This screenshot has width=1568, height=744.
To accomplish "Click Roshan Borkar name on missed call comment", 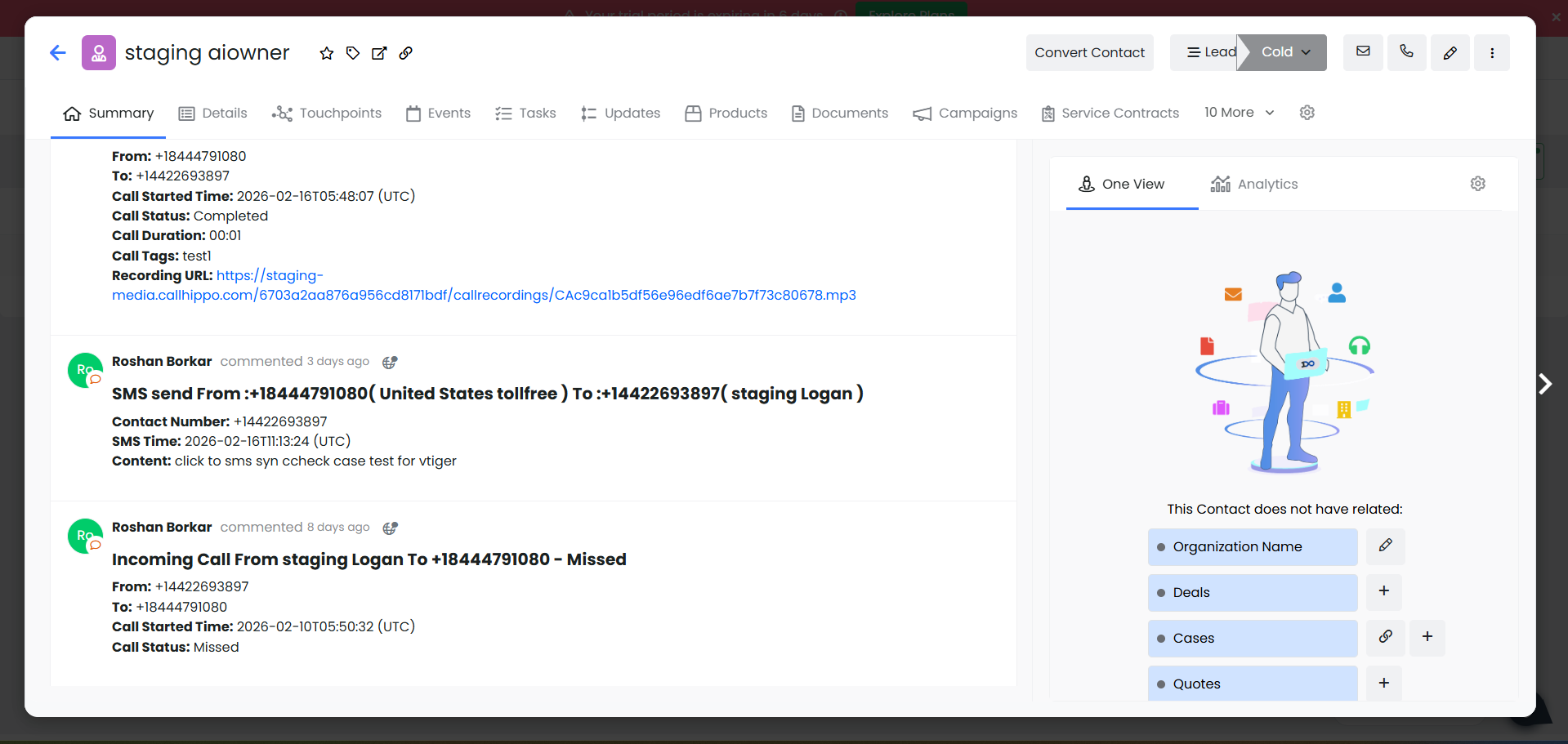I will [x=162, y=528].
